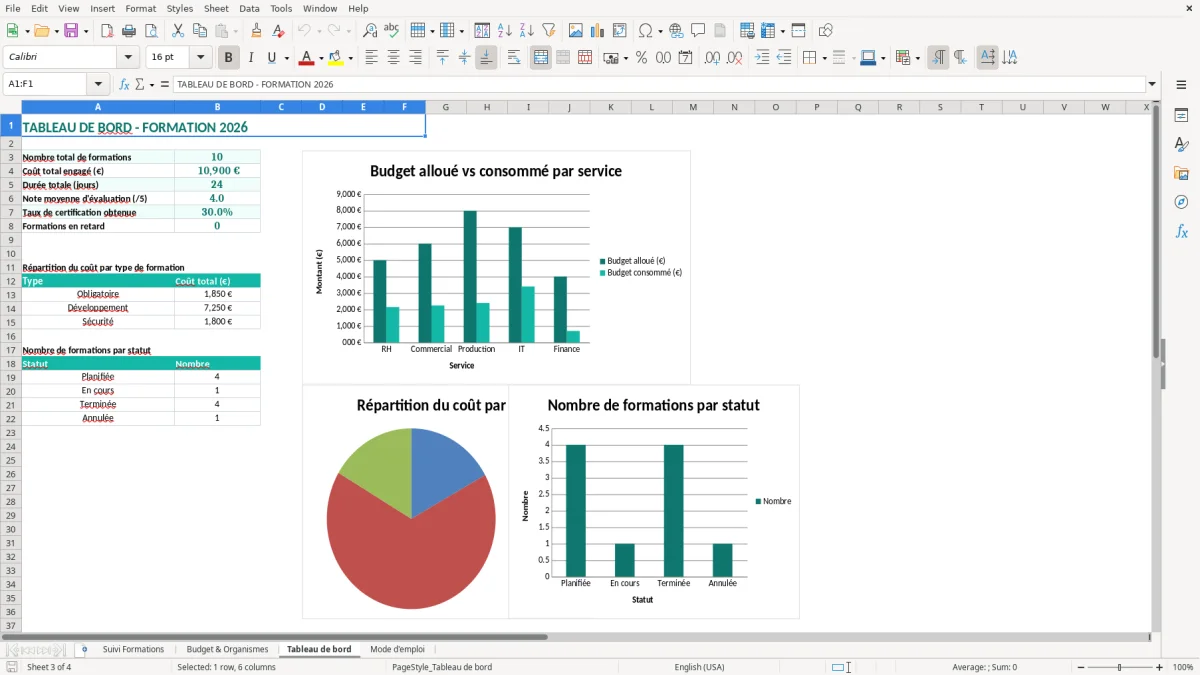Image resolution: width=1200 pixels, height=675 pixels.
Task: Toggle Underline formatting
Action: point(272,58)
